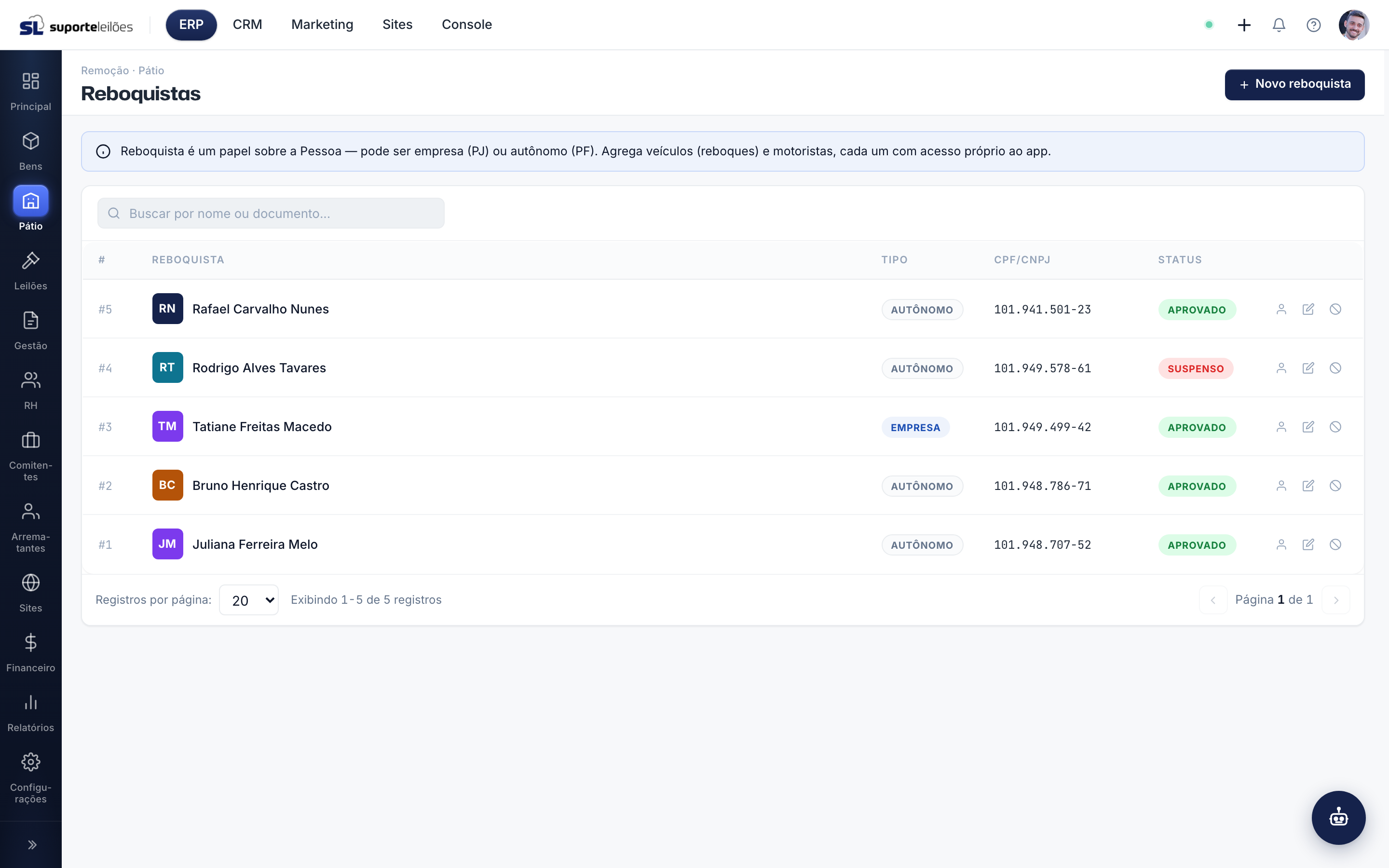Click CPF 101.941.501-23
Screen dimensions: 1389x868
1042,310
